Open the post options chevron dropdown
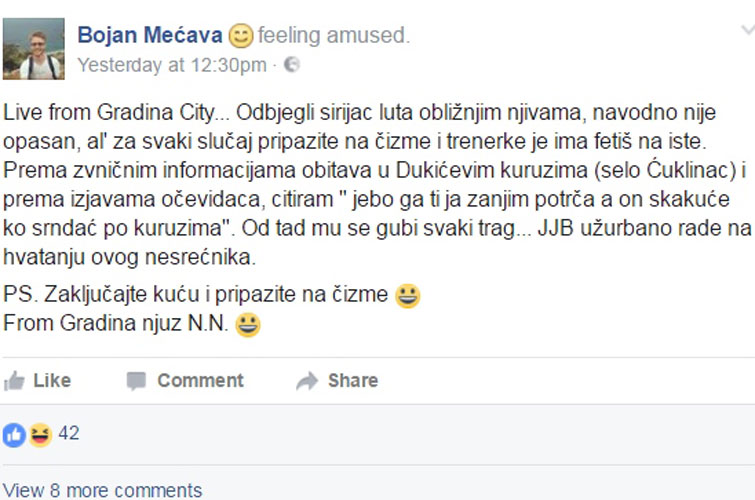Viewport: 755px width, 500px height. [x=748, y=31]
